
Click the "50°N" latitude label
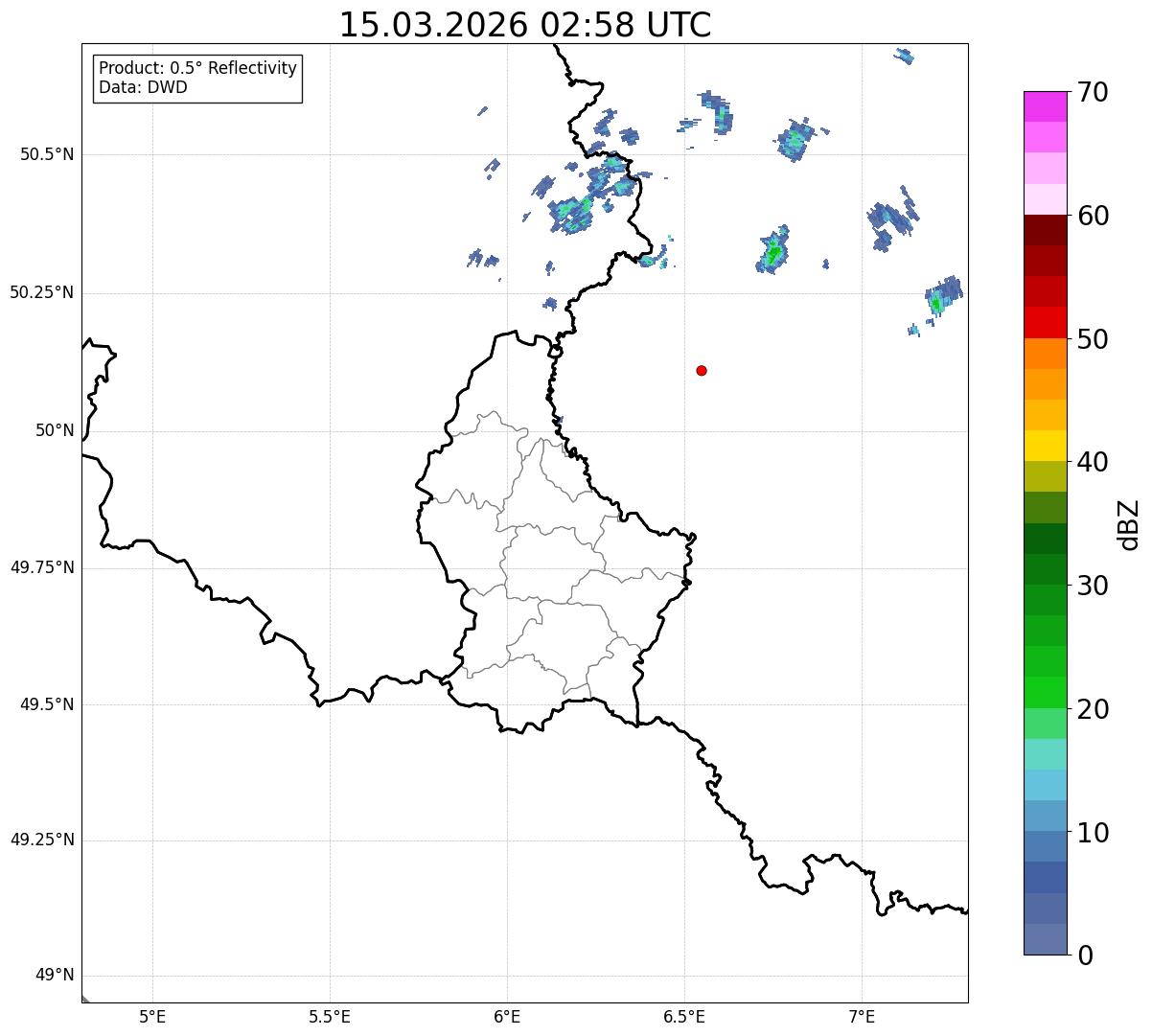pos(55,431)
